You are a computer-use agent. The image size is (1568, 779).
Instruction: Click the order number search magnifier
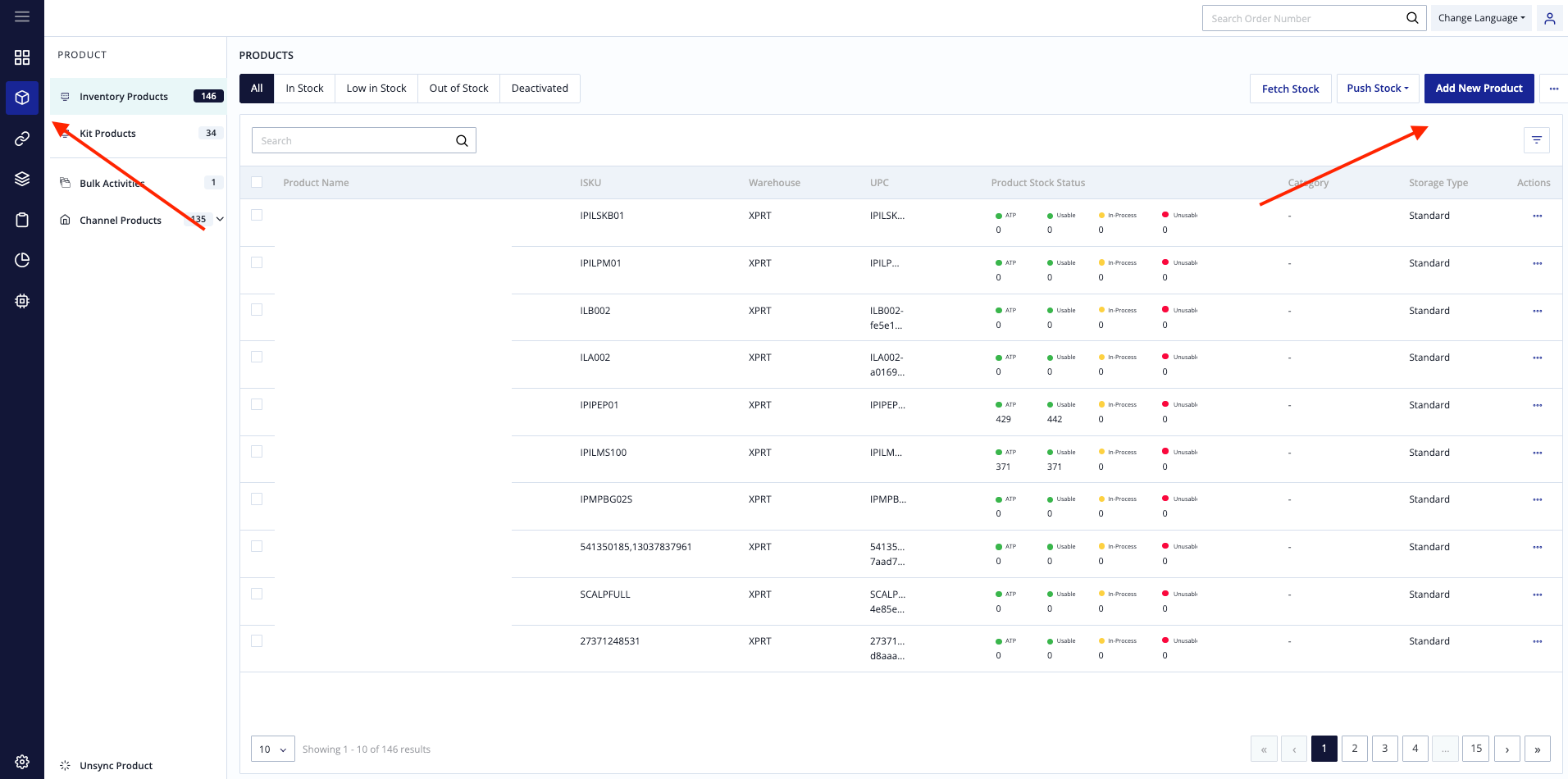1412,18
